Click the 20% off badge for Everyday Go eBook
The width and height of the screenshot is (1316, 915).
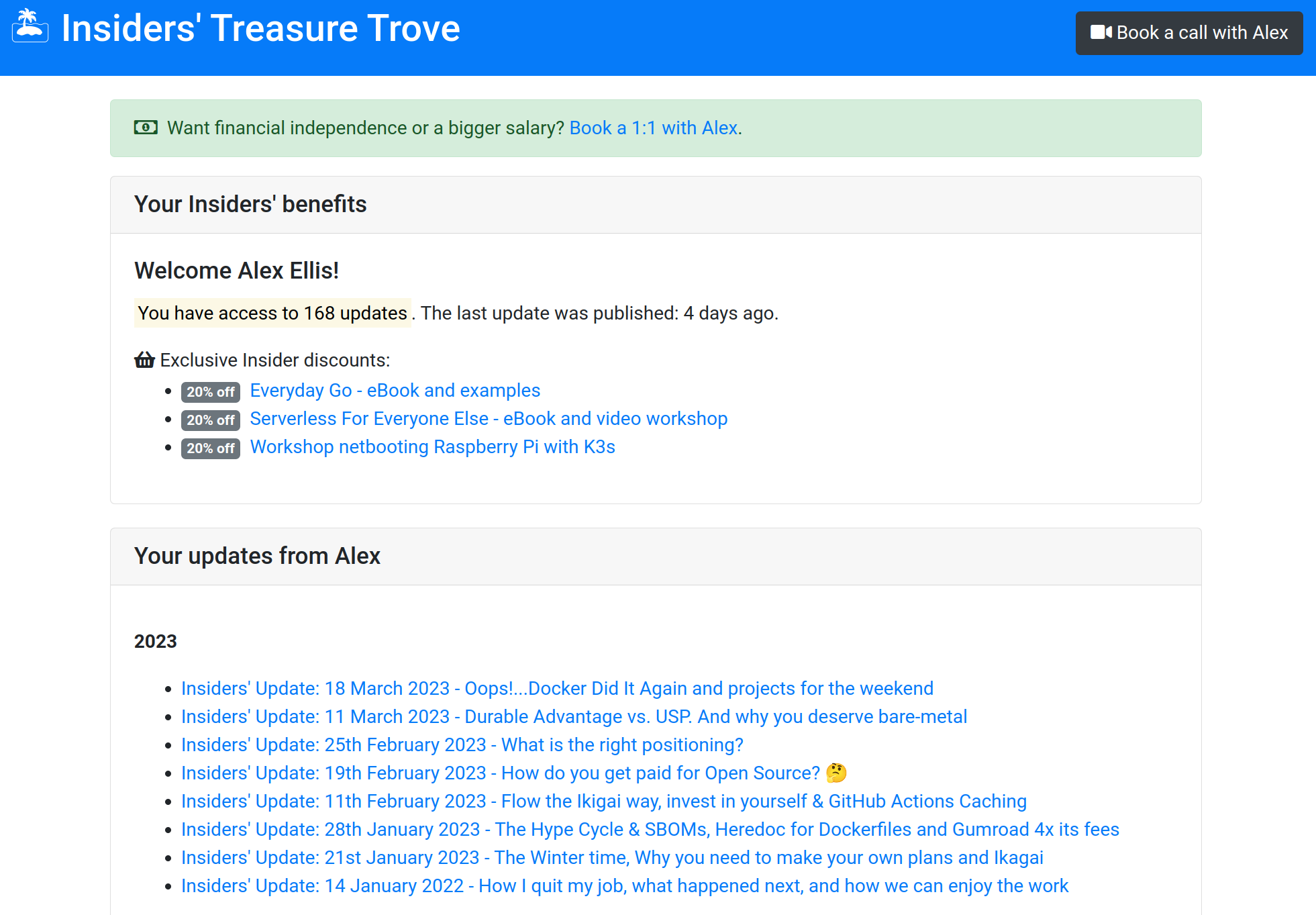tap(210, 390)
